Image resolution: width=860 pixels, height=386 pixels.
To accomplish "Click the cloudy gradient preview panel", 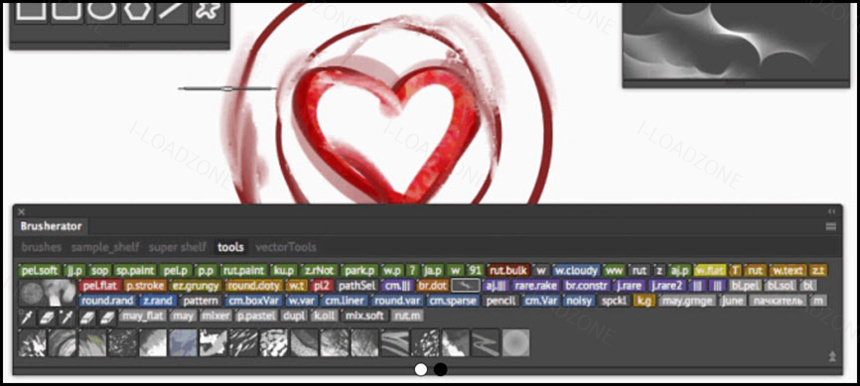I will click(736, 41).
